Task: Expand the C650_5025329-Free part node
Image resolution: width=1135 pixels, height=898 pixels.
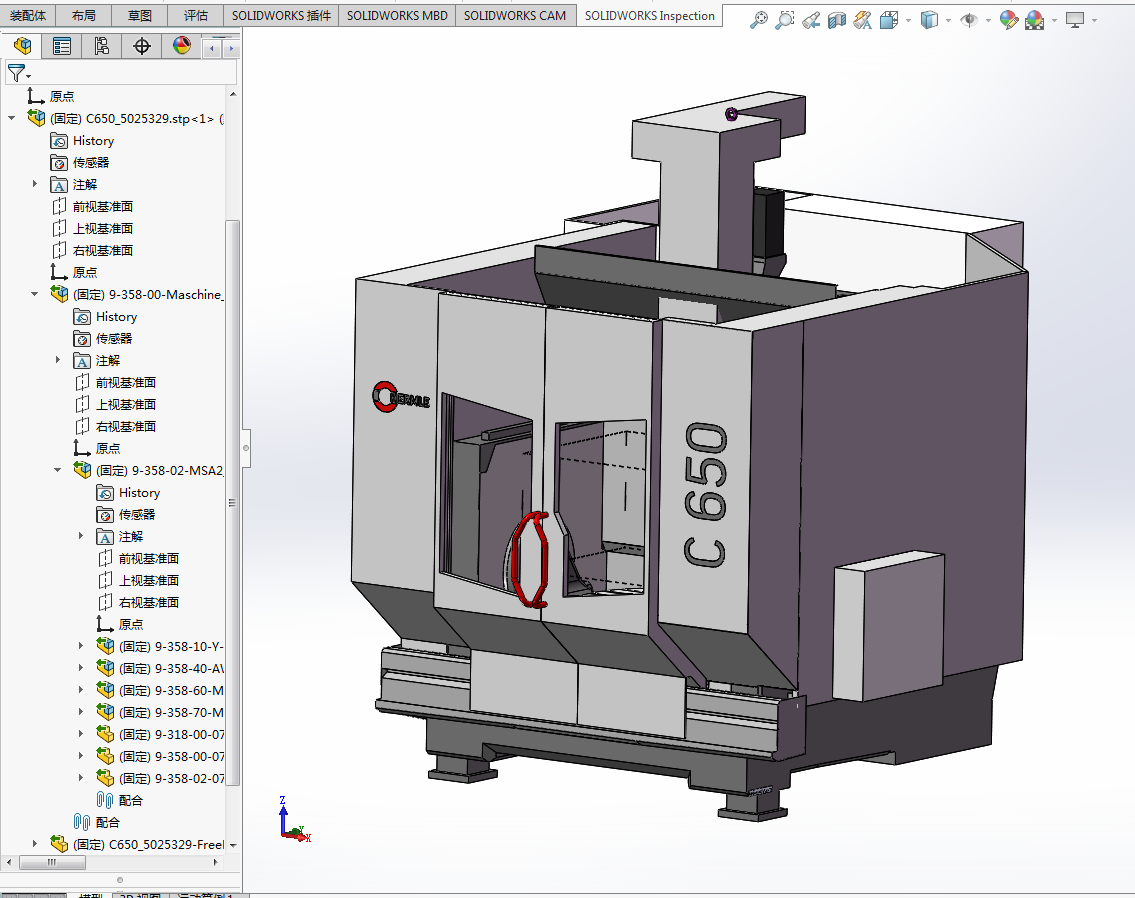Action: (35, 843)
